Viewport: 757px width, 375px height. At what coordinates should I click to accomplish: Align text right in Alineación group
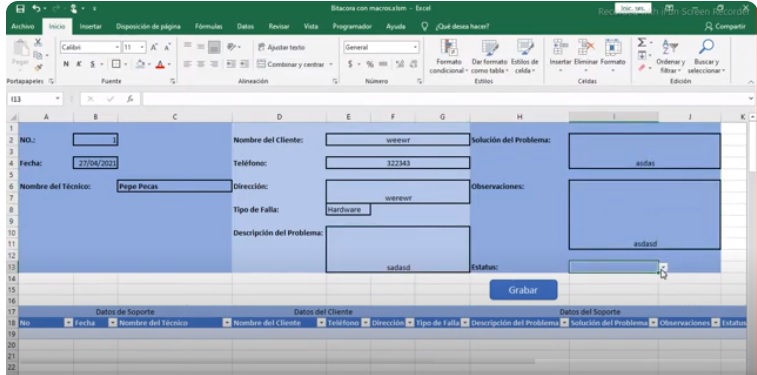pos(214,64)
